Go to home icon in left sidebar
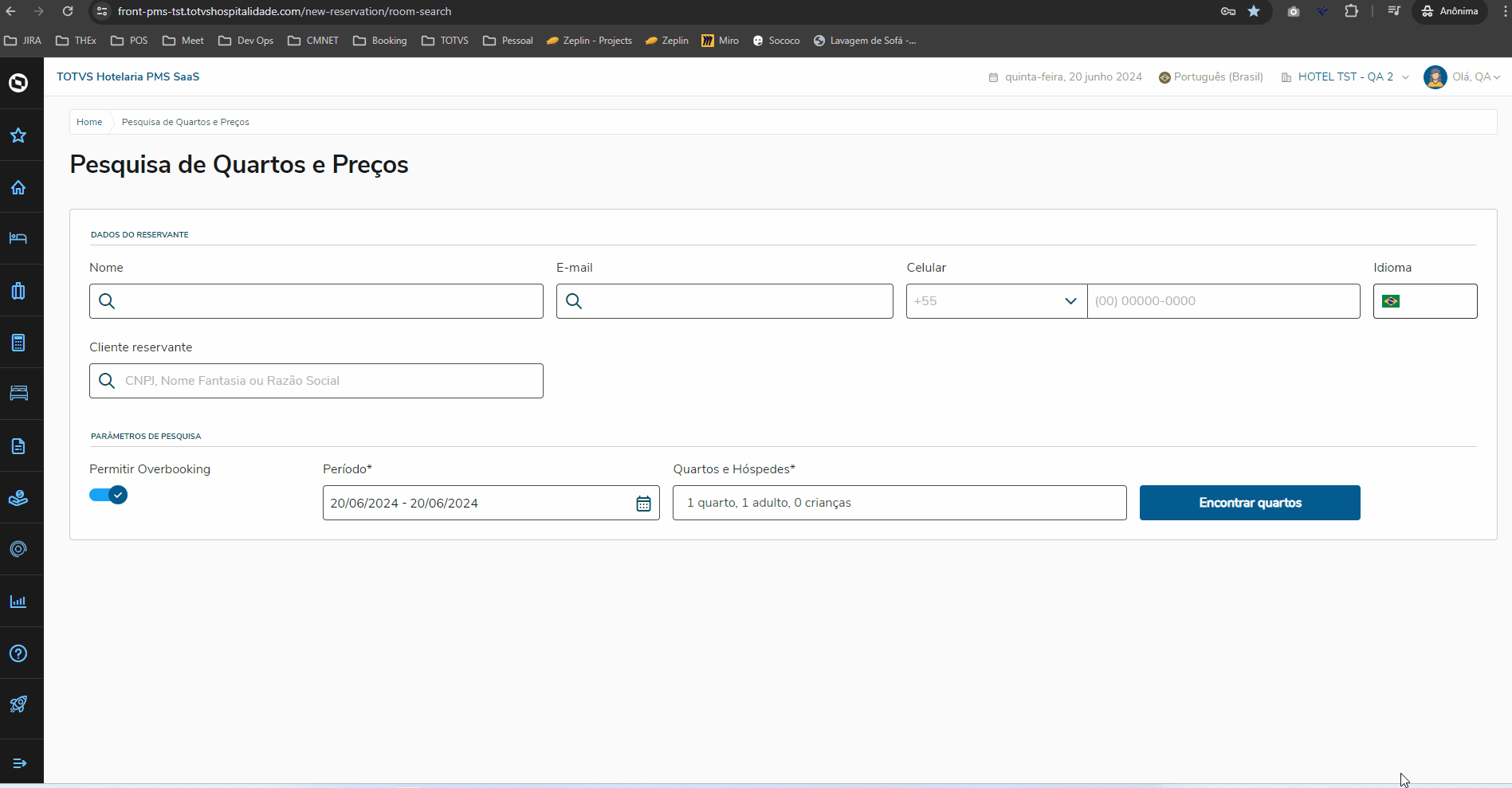 (x=18, y=187)
